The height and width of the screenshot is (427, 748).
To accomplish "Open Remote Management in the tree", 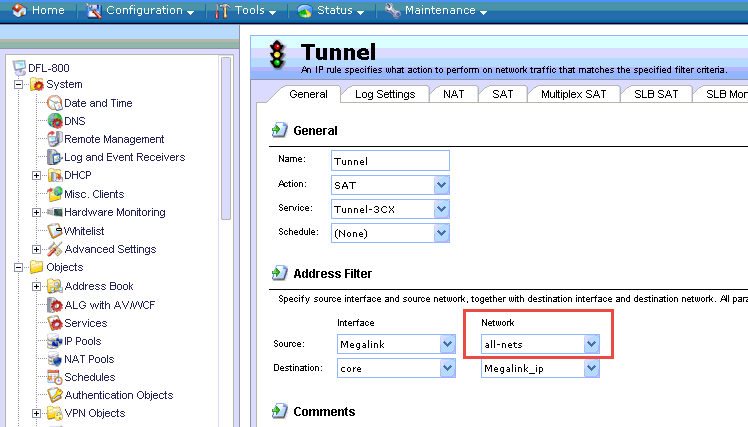I will (x=114, y=139).
